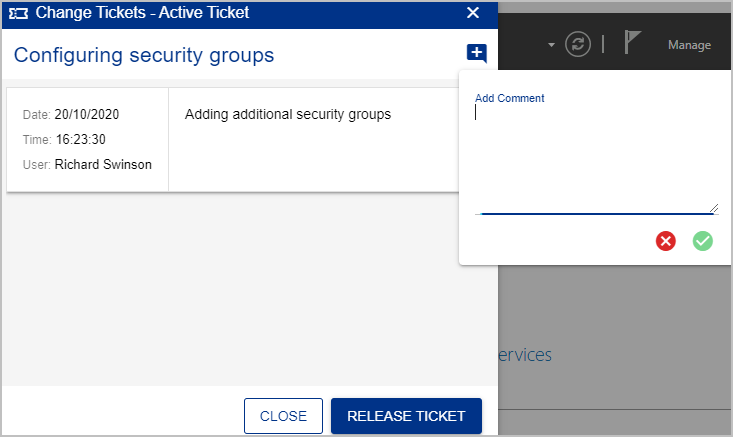Click the refresh icon in Server Manager
The image size is (733, 437).
578,44
